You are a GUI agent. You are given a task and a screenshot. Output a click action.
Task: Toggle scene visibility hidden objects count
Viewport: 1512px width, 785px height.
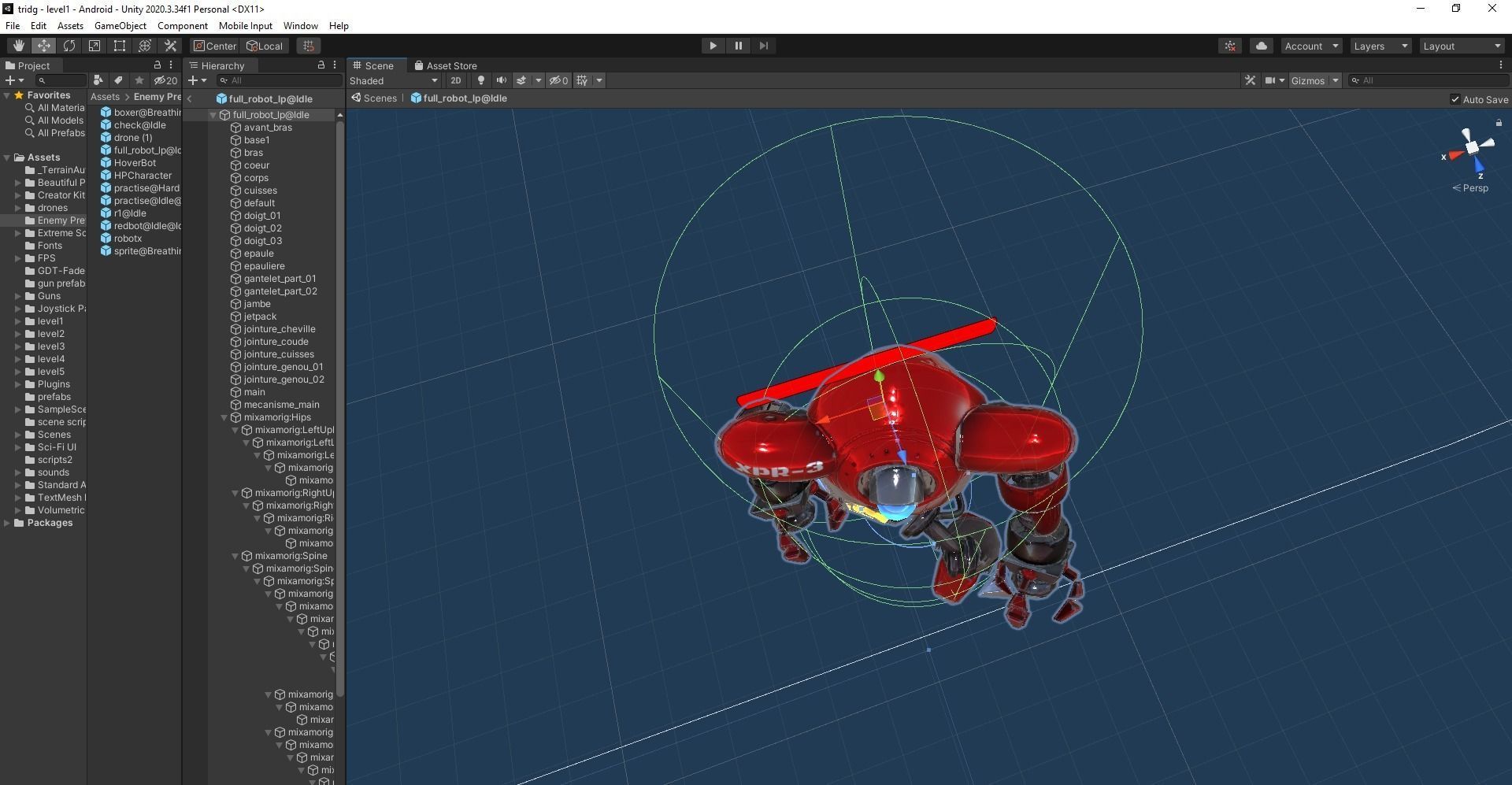click(x=558, y=80)
